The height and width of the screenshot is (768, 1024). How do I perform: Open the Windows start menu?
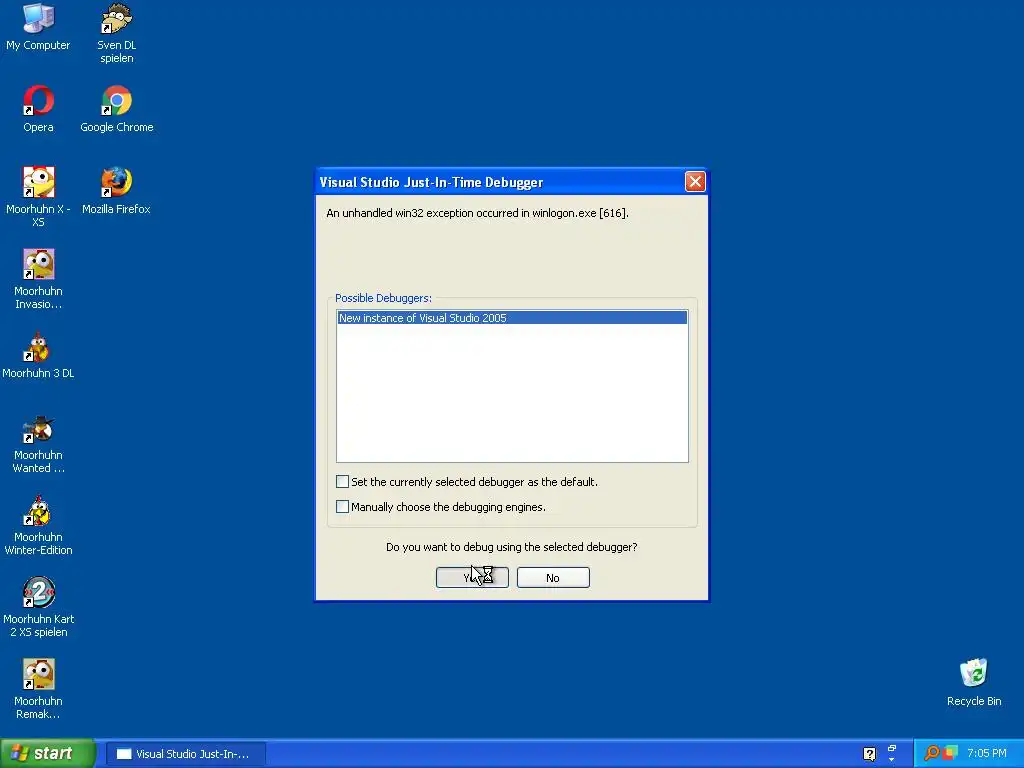(48, 753)
